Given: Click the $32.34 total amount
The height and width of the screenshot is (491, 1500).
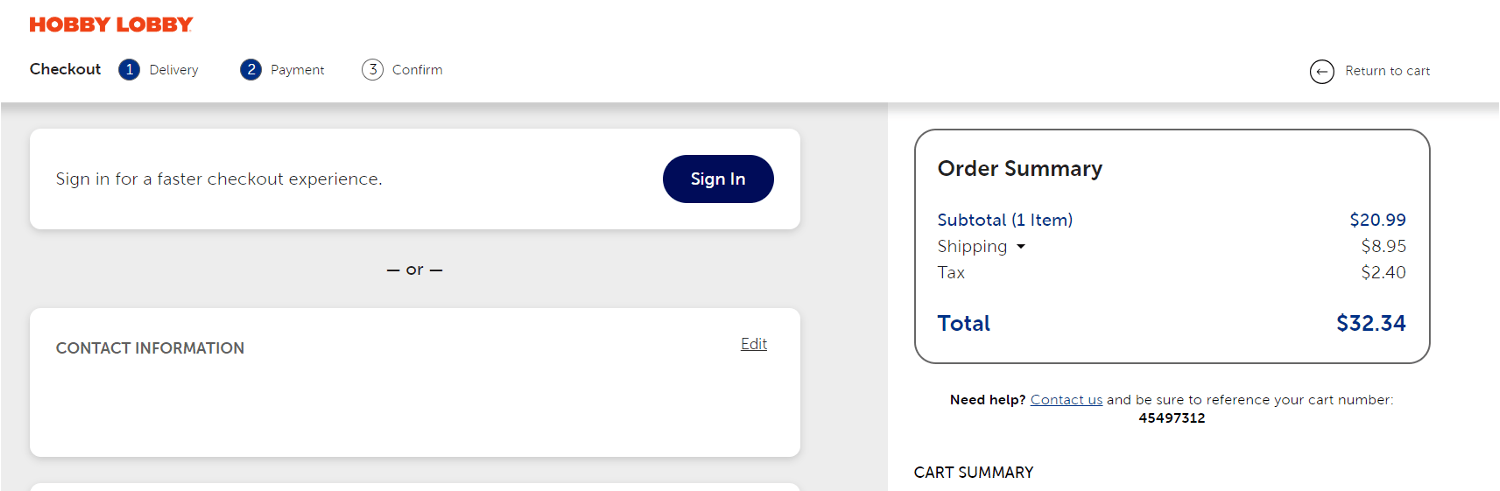Looking at the screenshot, I should [x=1371, y=323].
